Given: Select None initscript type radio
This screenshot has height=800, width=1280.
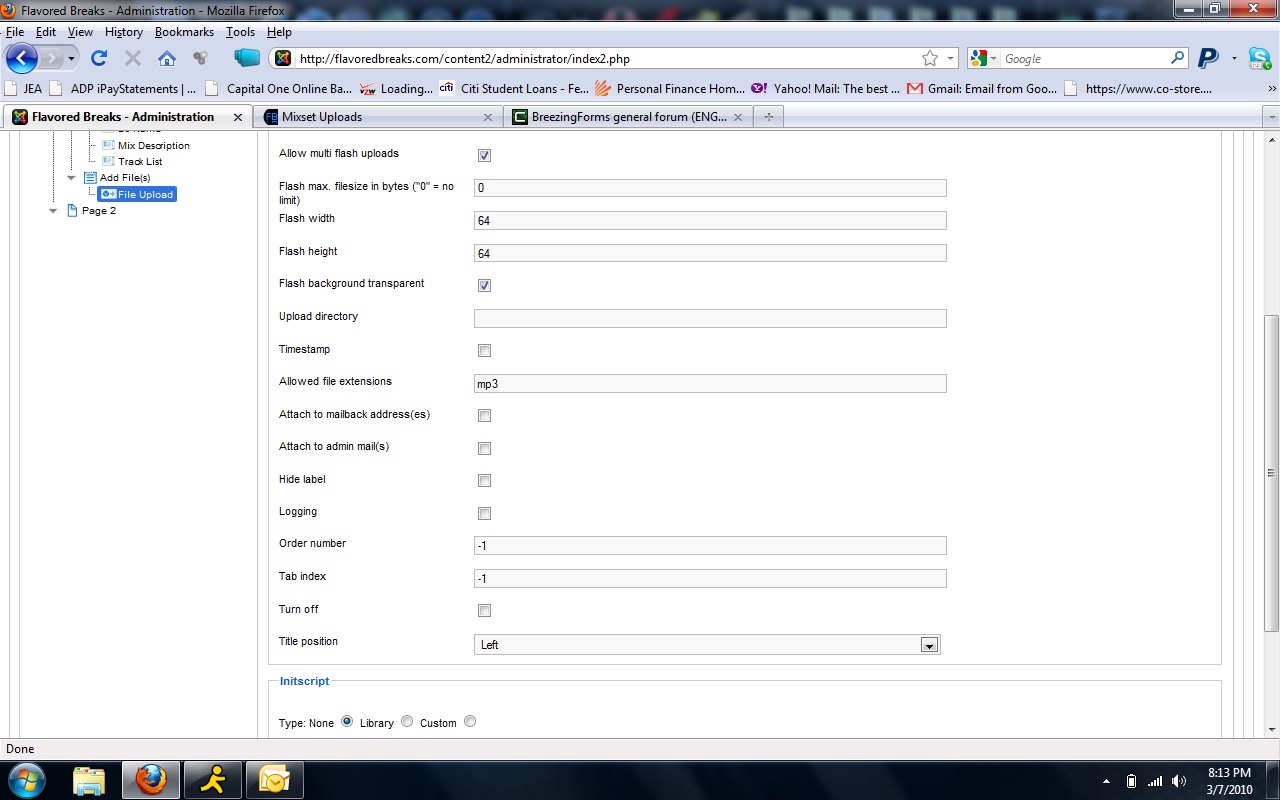Looking at the screenshot, I should [347, 721].
